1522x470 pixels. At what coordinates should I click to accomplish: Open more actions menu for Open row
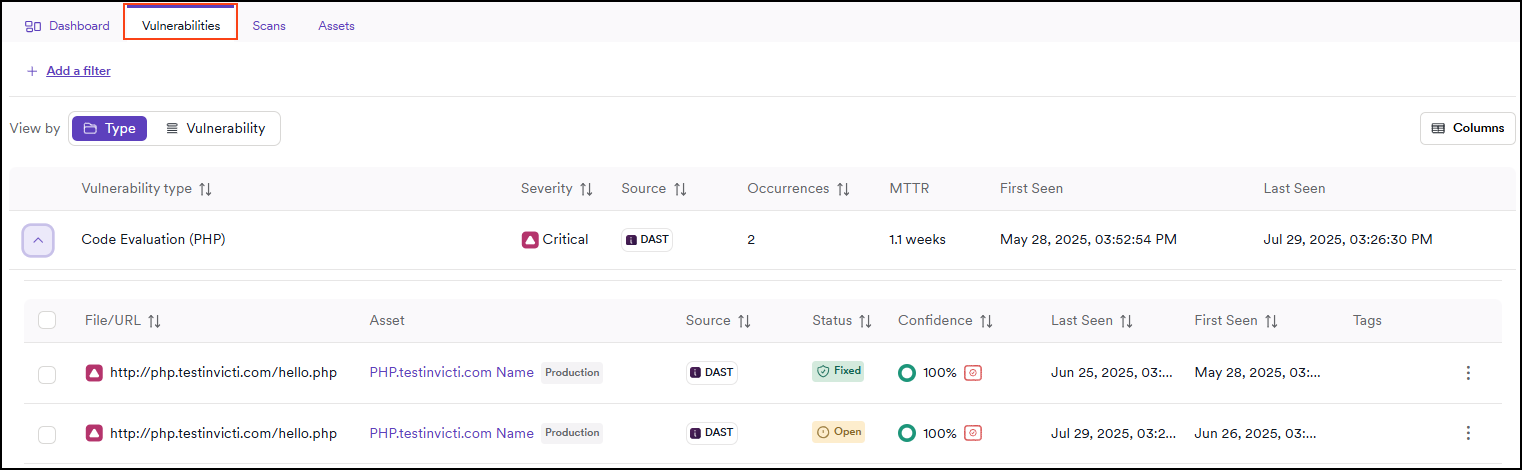click(x=1468, y=433)
